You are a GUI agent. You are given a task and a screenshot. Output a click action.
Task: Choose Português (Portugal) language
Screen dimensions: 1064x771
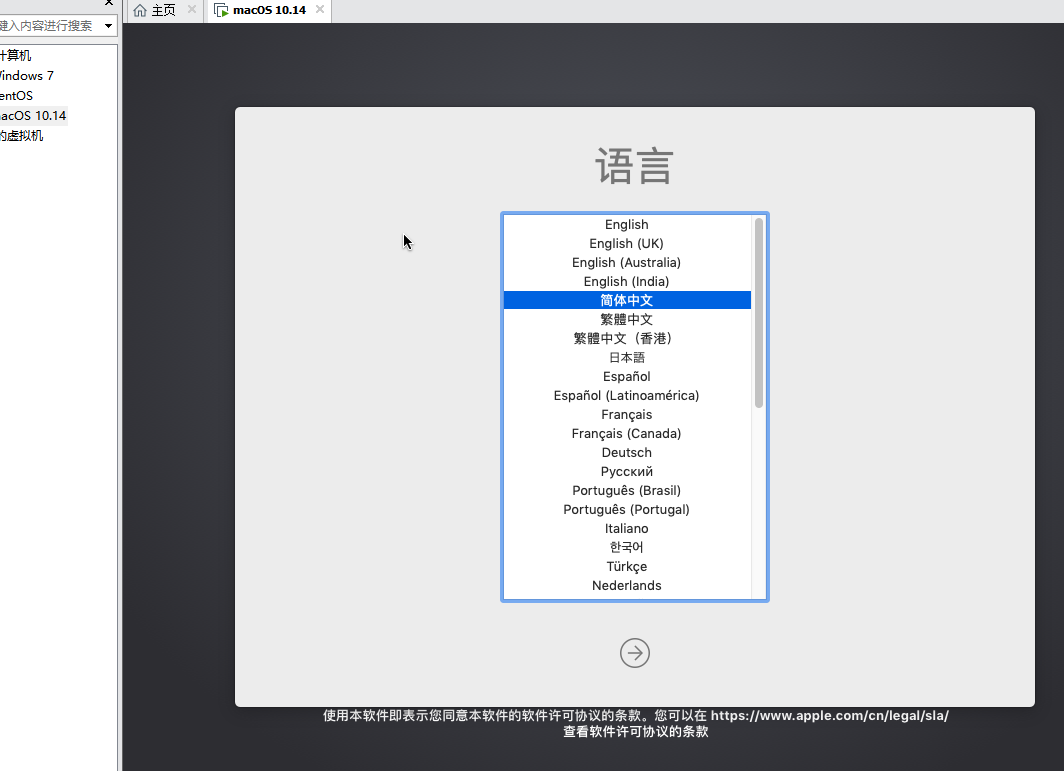(x=627, y=510)
